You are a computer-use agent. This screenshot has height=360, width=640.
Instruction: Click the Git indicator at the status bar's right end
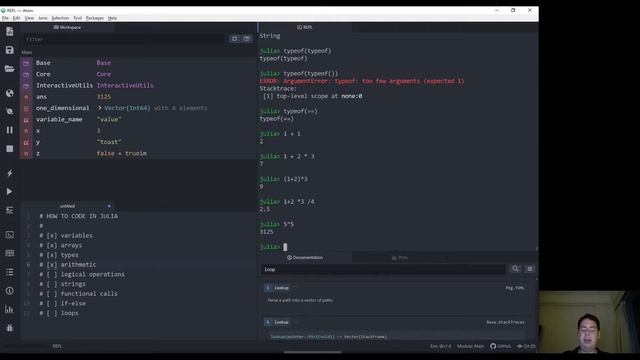pos(527,346)
